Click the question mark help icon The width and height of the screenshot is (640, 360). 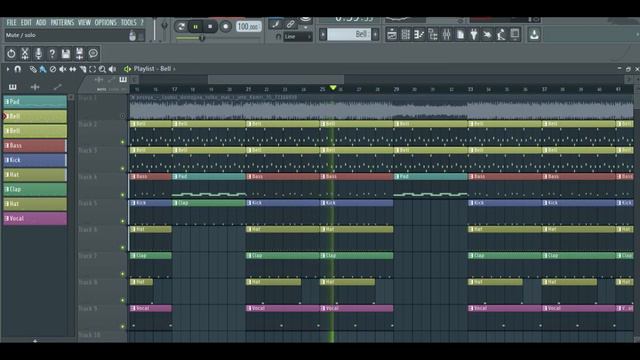(x=52, y=53)
